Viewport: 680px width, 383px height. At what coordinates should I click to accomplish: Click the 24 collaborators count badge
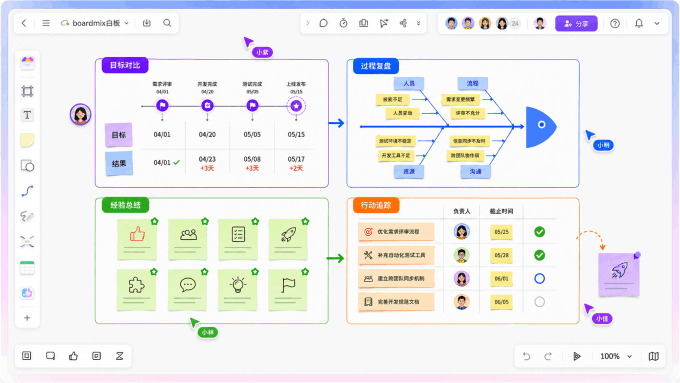(515, 23)
